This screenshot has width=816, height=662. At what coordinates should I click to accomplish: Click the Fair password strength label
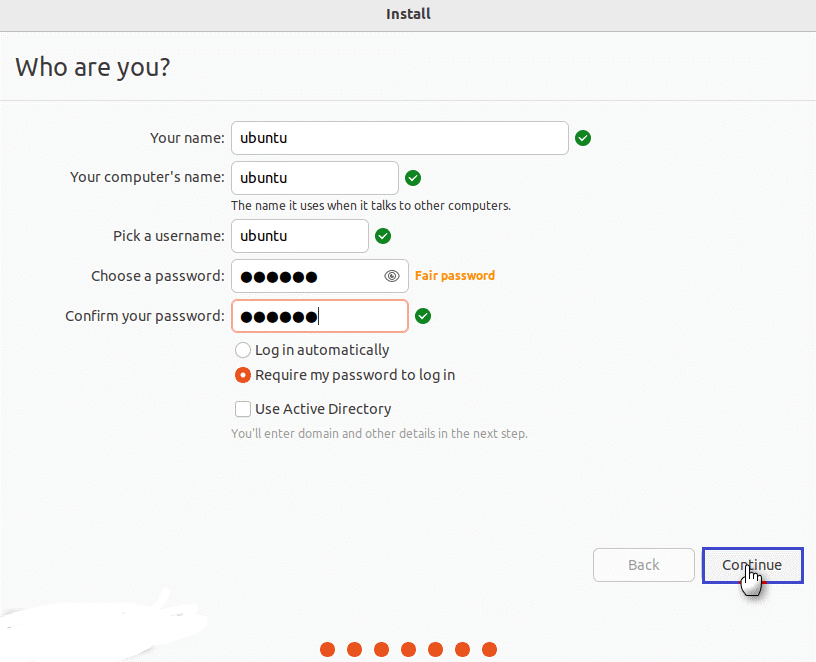454,276
